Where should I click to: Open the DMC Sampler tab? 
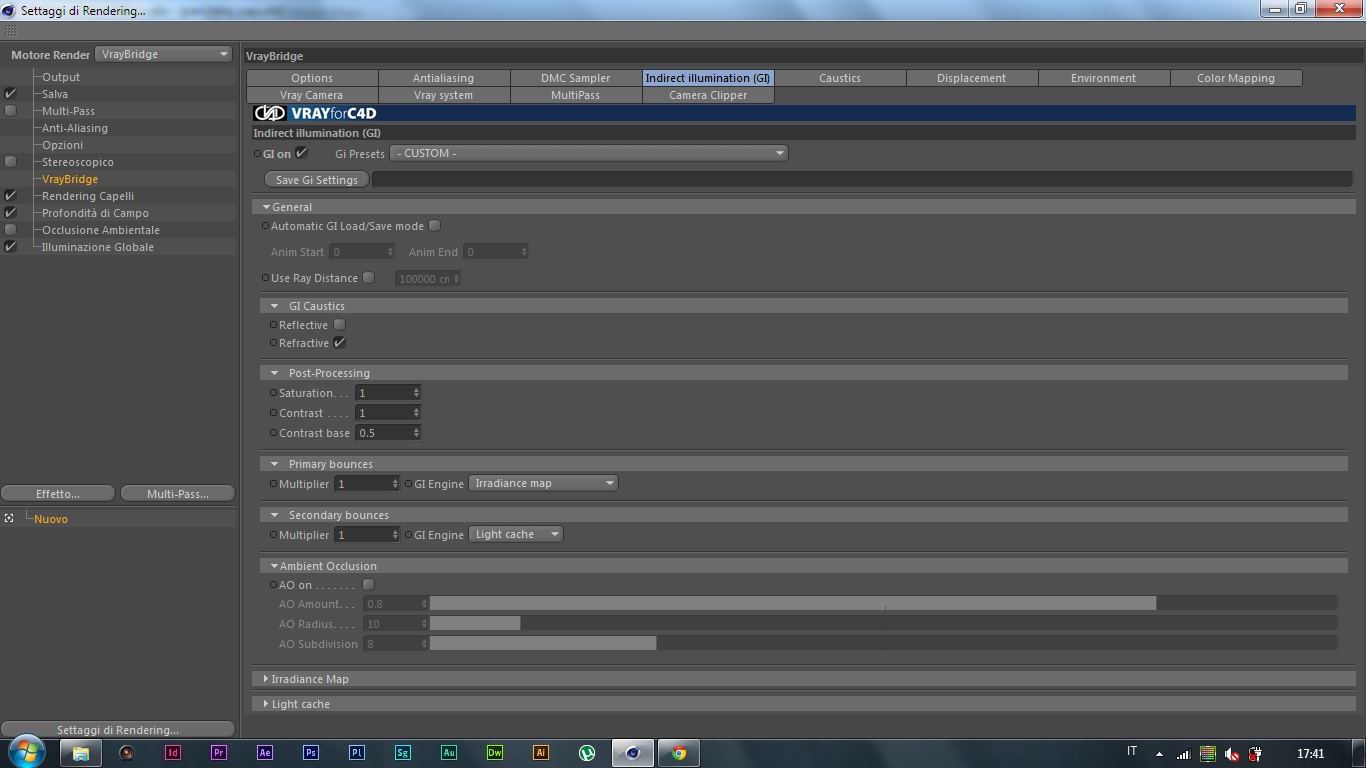point(576,78)
